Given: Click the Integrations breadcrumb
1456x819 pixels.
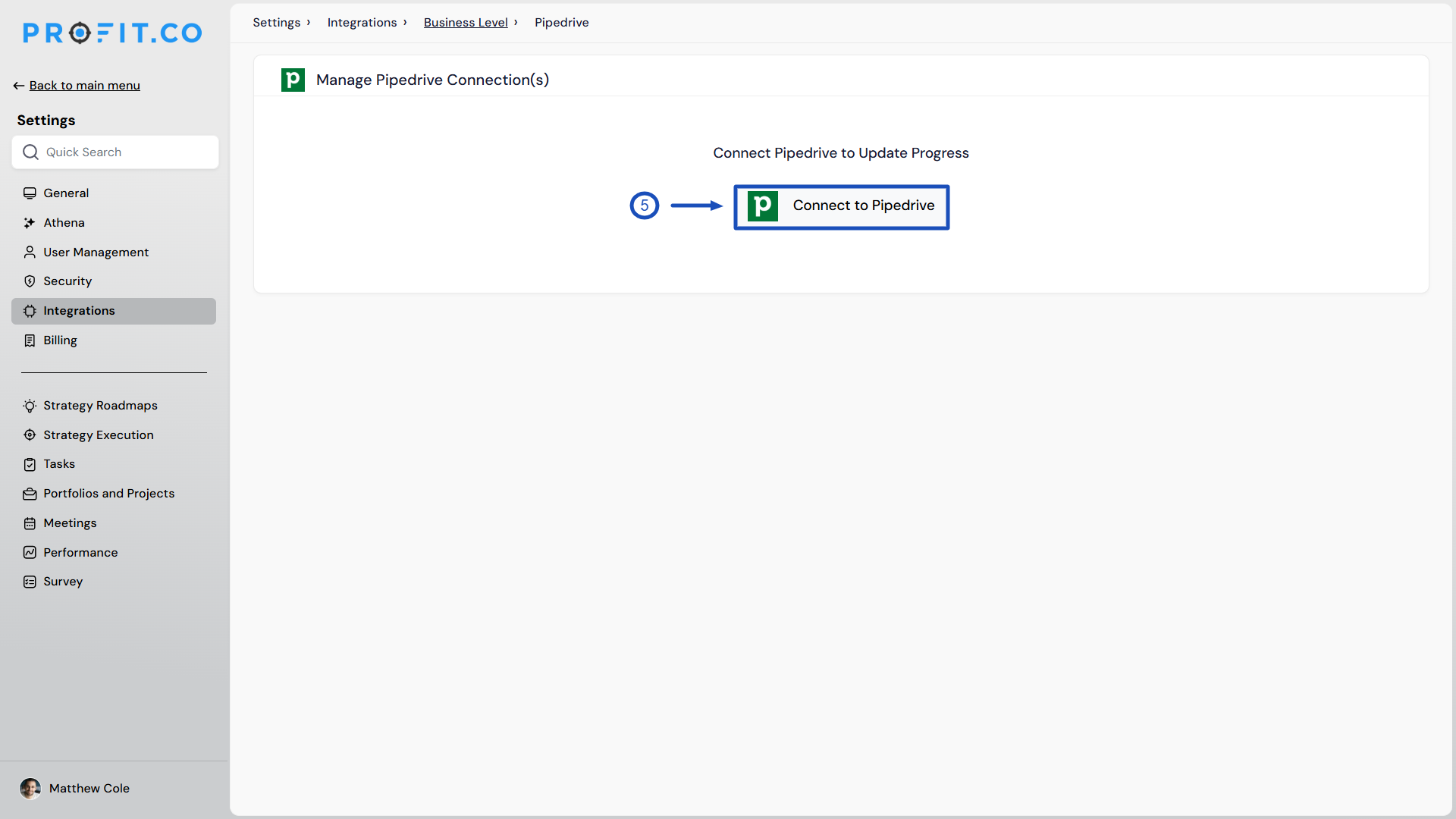Looking at the screenshot, I should [x=362, y=23].
